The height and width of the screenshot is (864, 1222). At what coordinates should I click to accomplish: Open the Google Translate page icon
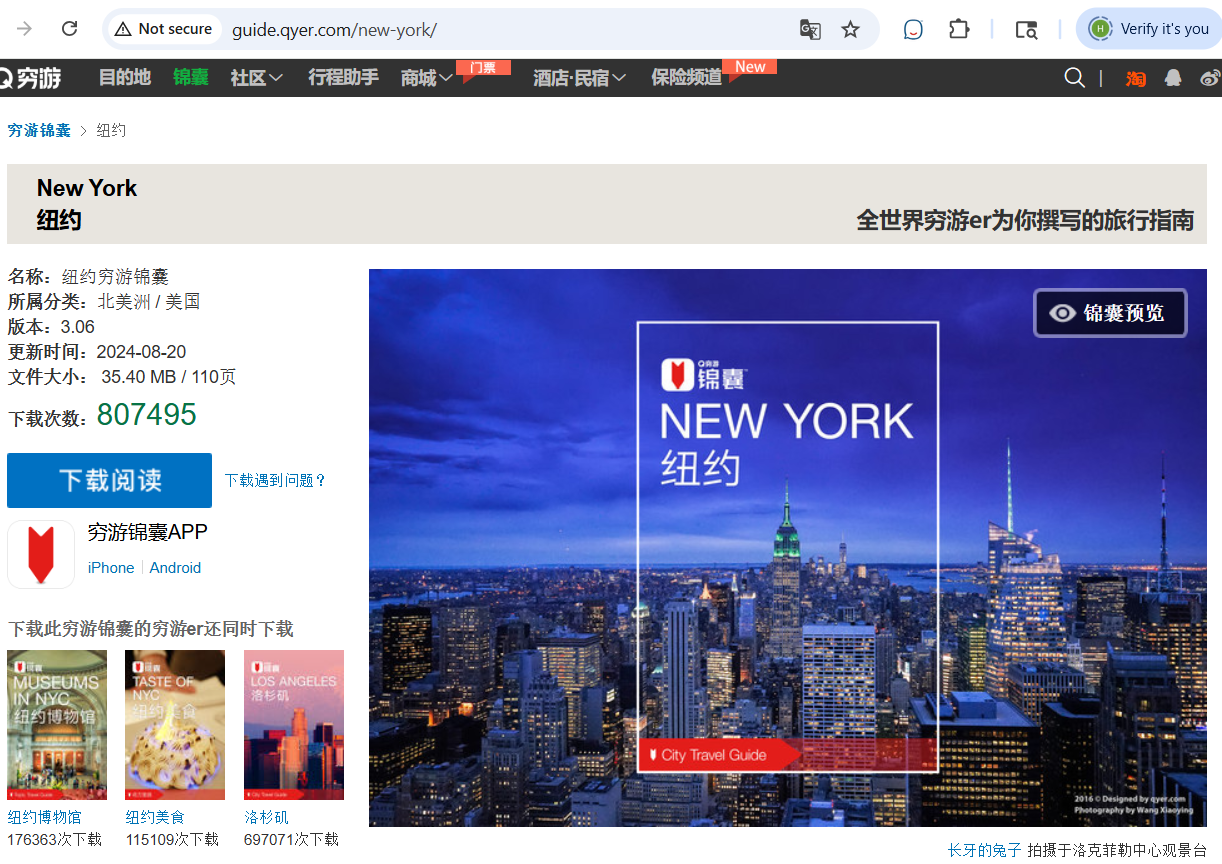[810, 30]
